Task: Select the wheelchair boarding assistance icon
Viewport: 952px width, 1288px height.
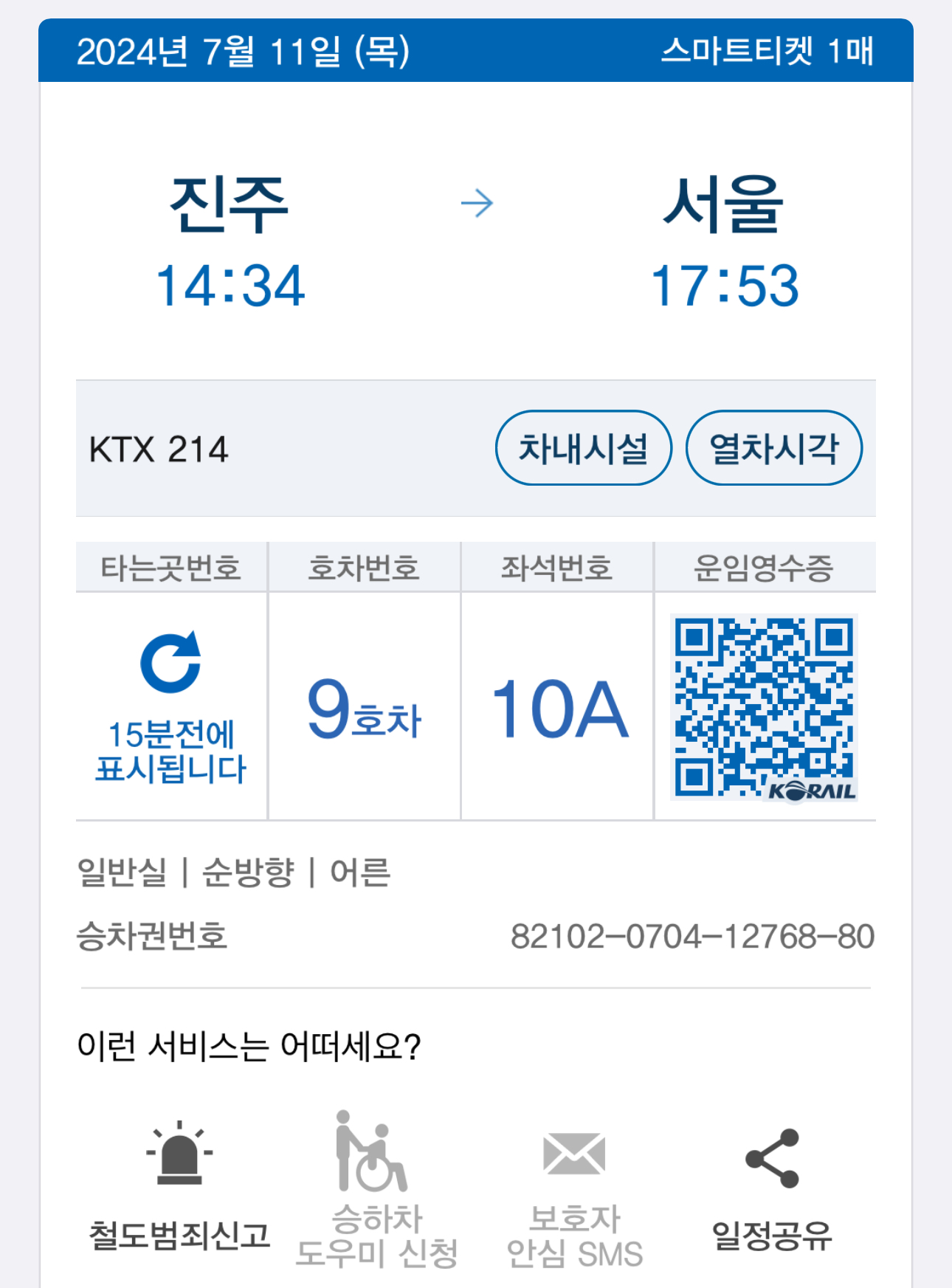Action: (x=371, y=1151)
